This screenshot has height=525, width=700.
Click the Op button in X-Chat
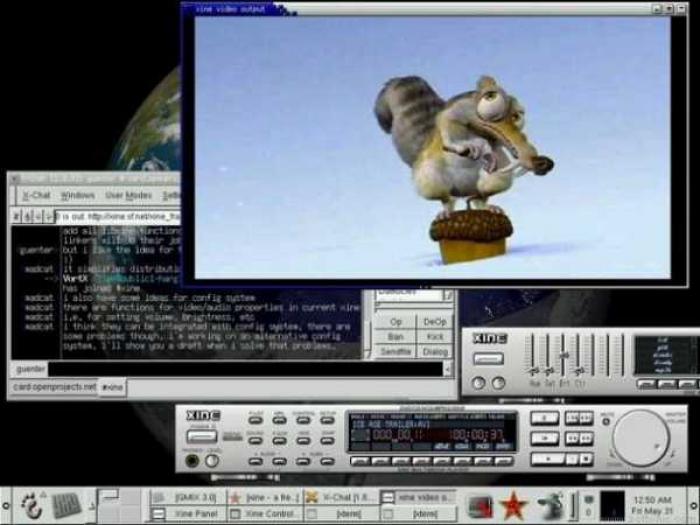396,322
